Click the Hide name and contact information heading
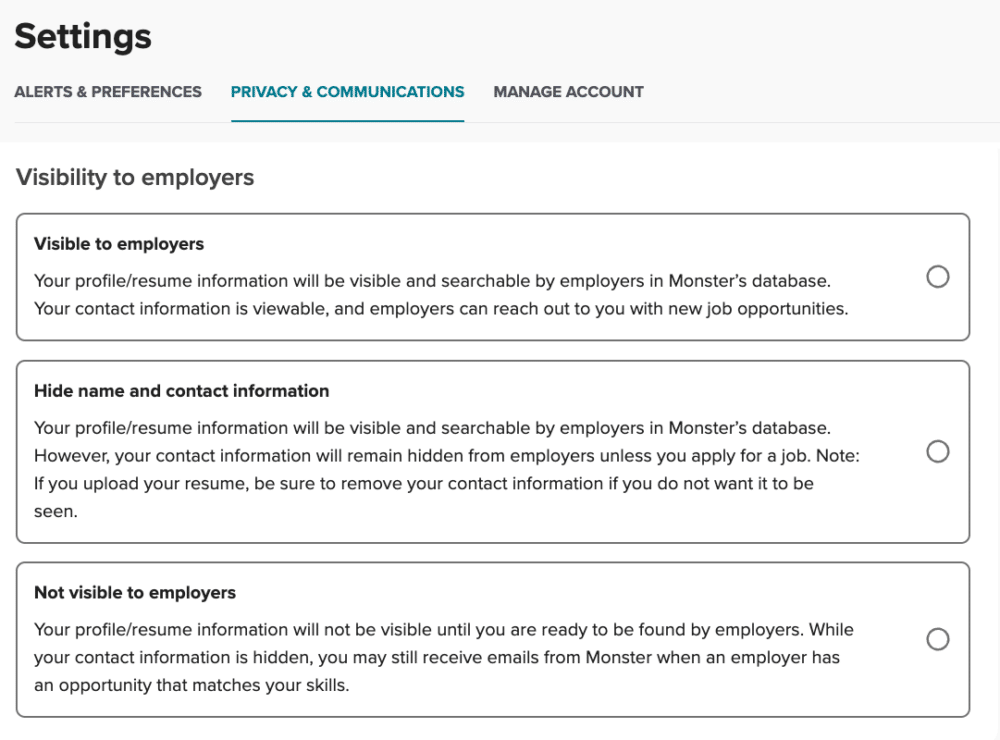1000x740 pixels. pyautogui.click(x=181, y=390)
